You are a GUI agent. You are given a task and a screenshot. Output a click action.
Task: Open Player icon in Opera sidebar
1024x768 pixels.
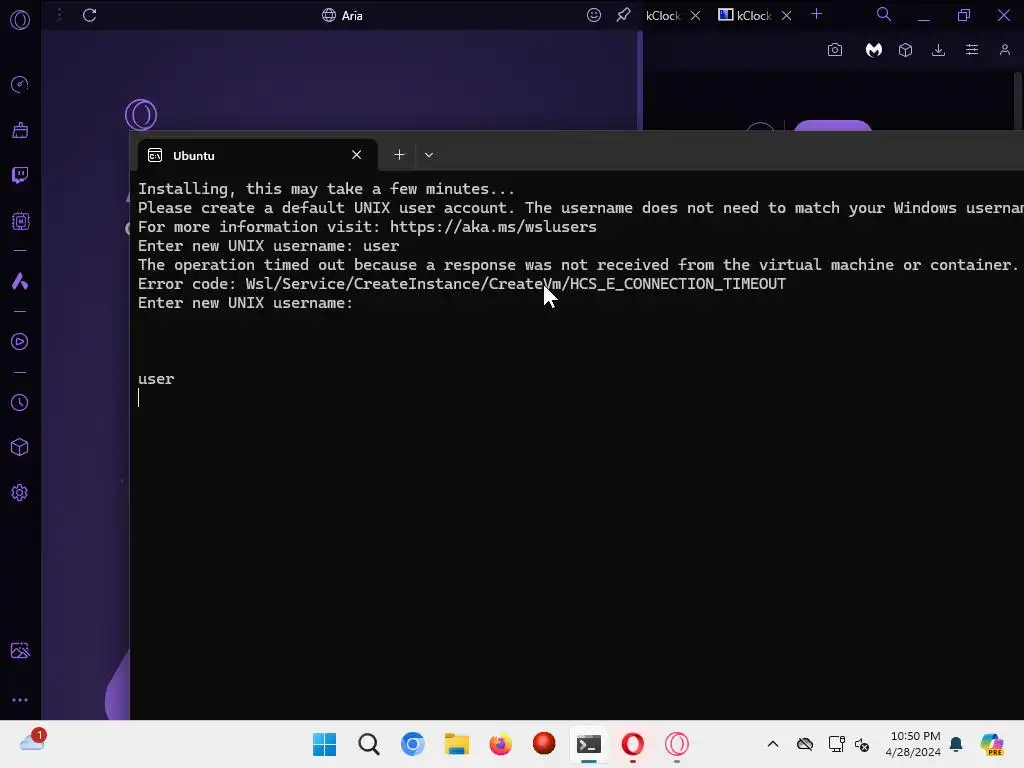coord(20,342)
